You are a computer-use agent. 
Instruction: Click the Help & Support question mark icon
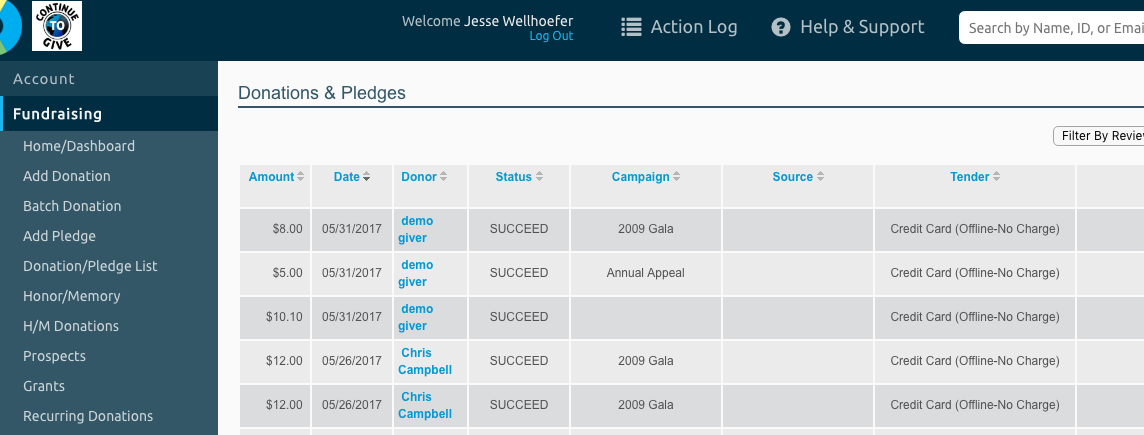coord(781,28)
